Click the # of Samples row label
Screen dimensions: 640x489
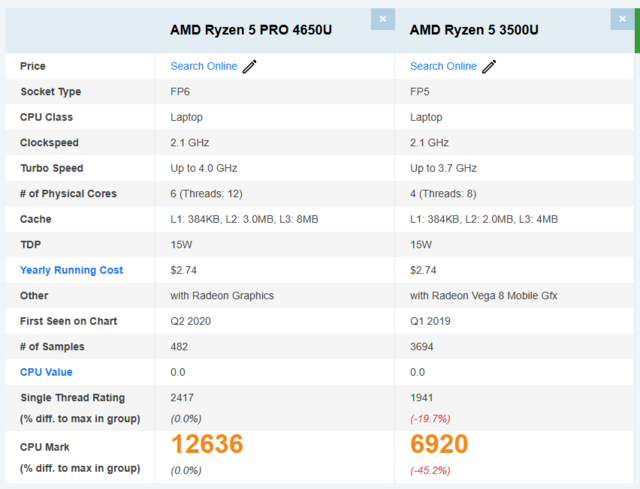(52, 347)
